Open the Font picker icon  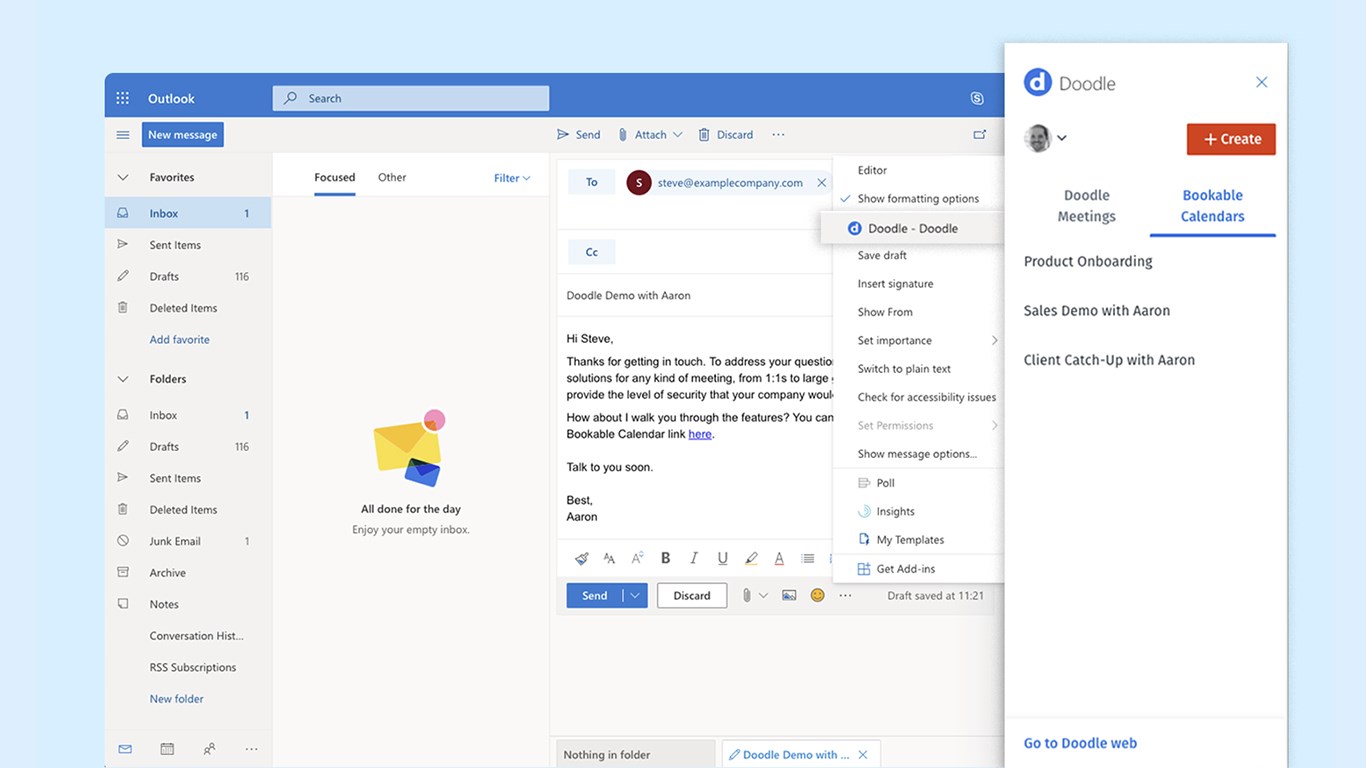609,559
